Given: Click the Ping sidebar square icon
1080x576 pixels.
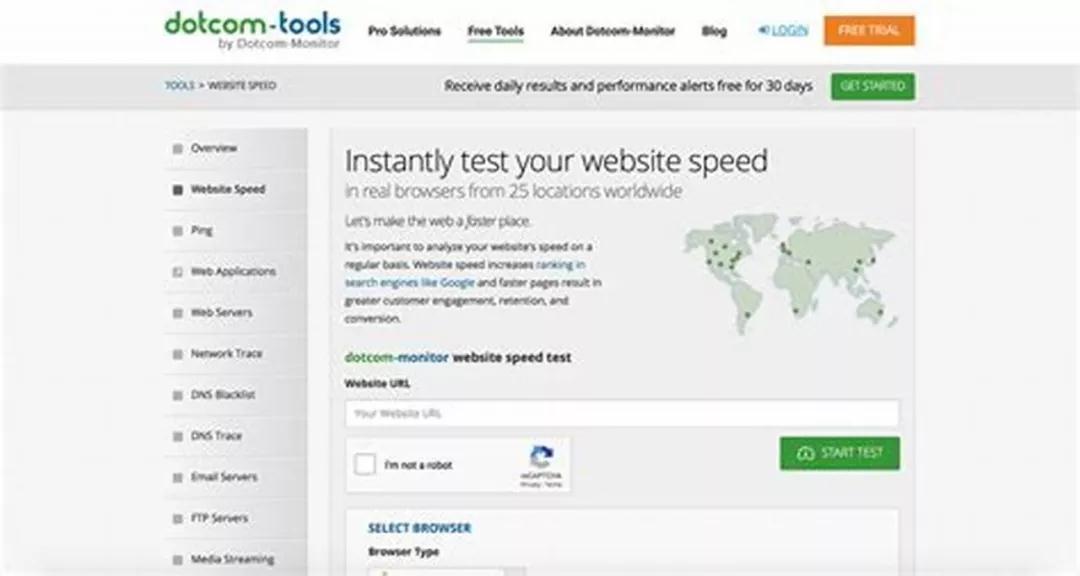Looking at the screenshot, I should 178,231.
